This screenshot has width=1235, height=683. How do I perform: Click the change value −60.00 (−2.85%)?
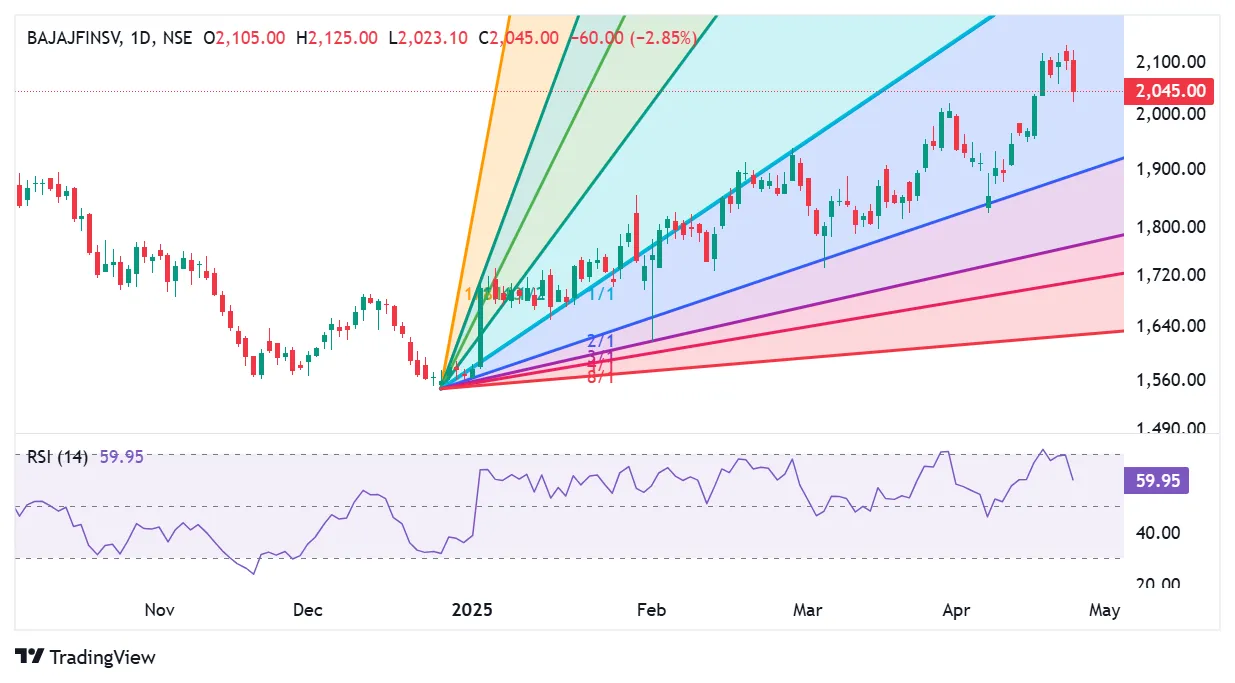pyautogui.click(x=632, y=38)
